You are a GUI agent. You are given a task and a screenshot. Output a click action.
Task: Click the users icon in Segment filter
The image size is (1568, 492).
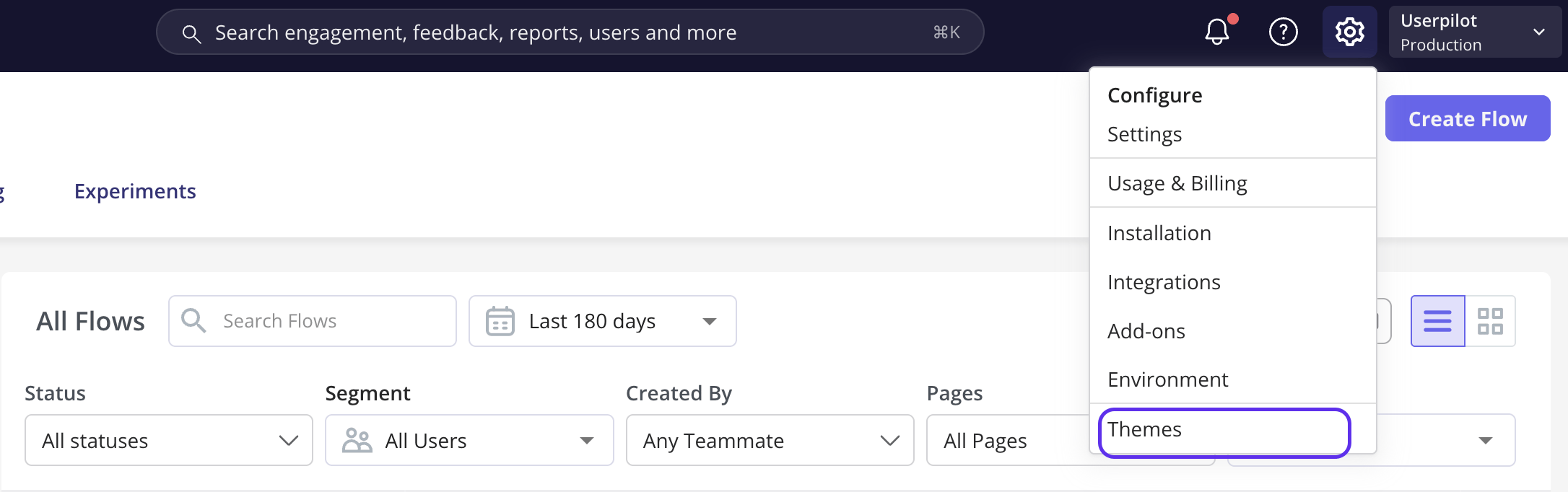click(x=357, y=440)
